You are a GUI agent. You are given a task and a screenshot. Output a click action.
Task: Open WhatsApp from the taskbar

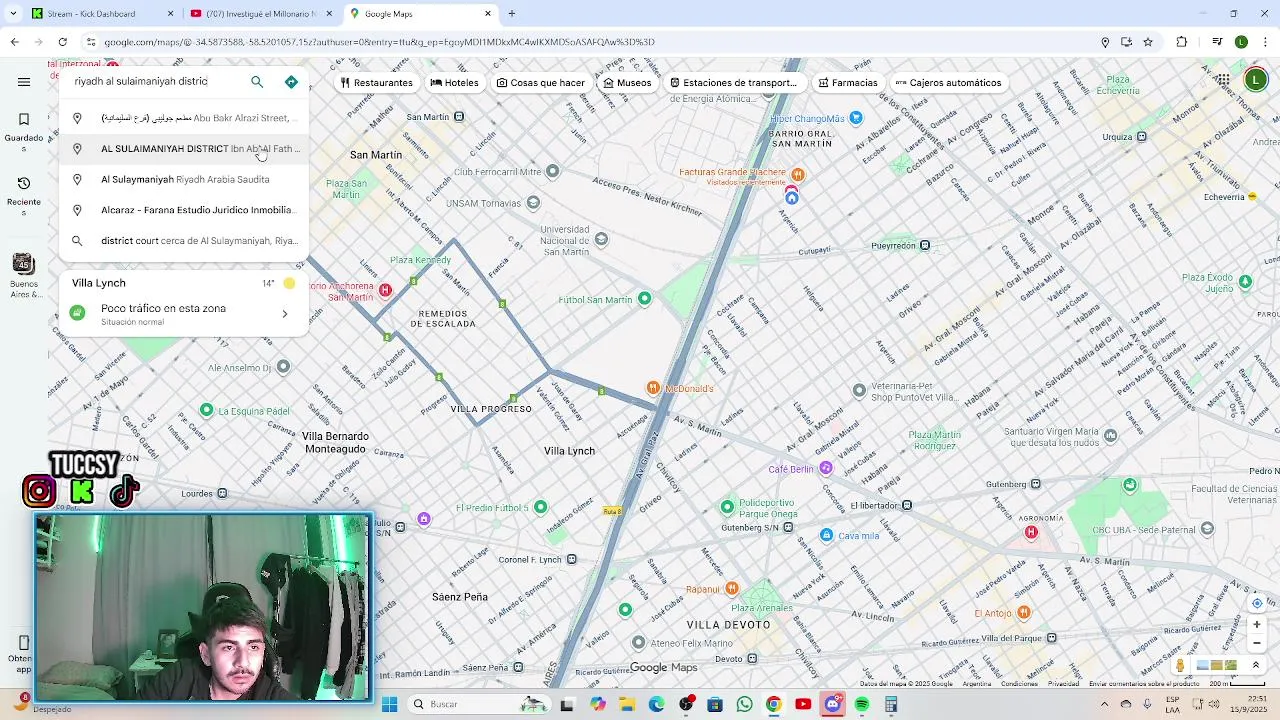point(744,704)
